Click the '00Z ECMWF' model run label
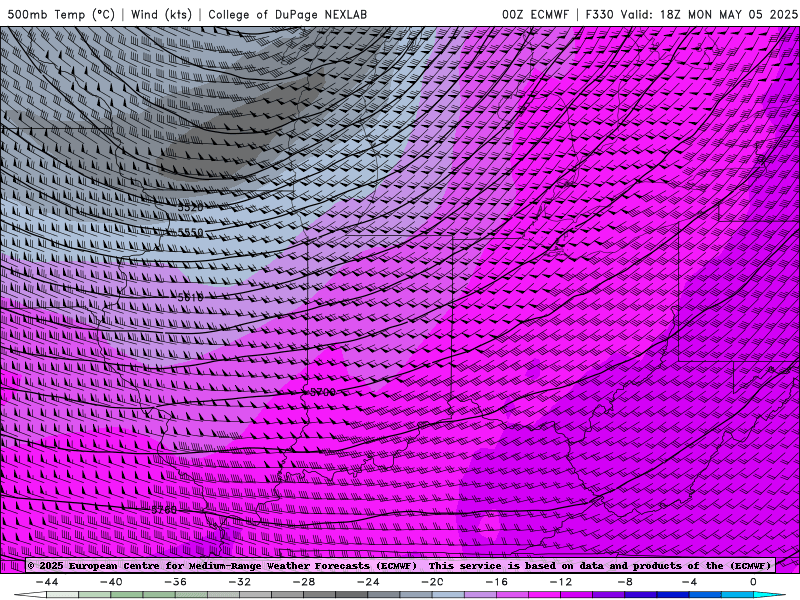Screen dimensions: 800x600 tap(535, 14)
